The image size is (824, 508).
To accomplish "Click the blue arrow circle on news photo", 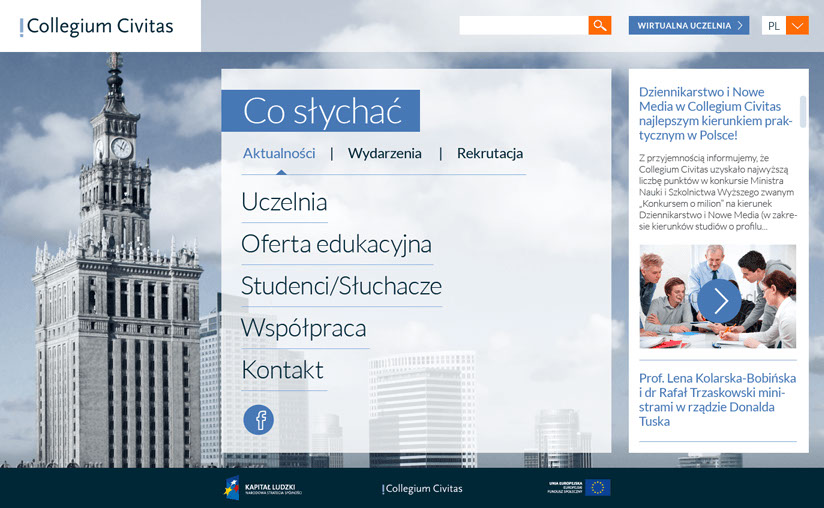I will (x=719, y=301).
